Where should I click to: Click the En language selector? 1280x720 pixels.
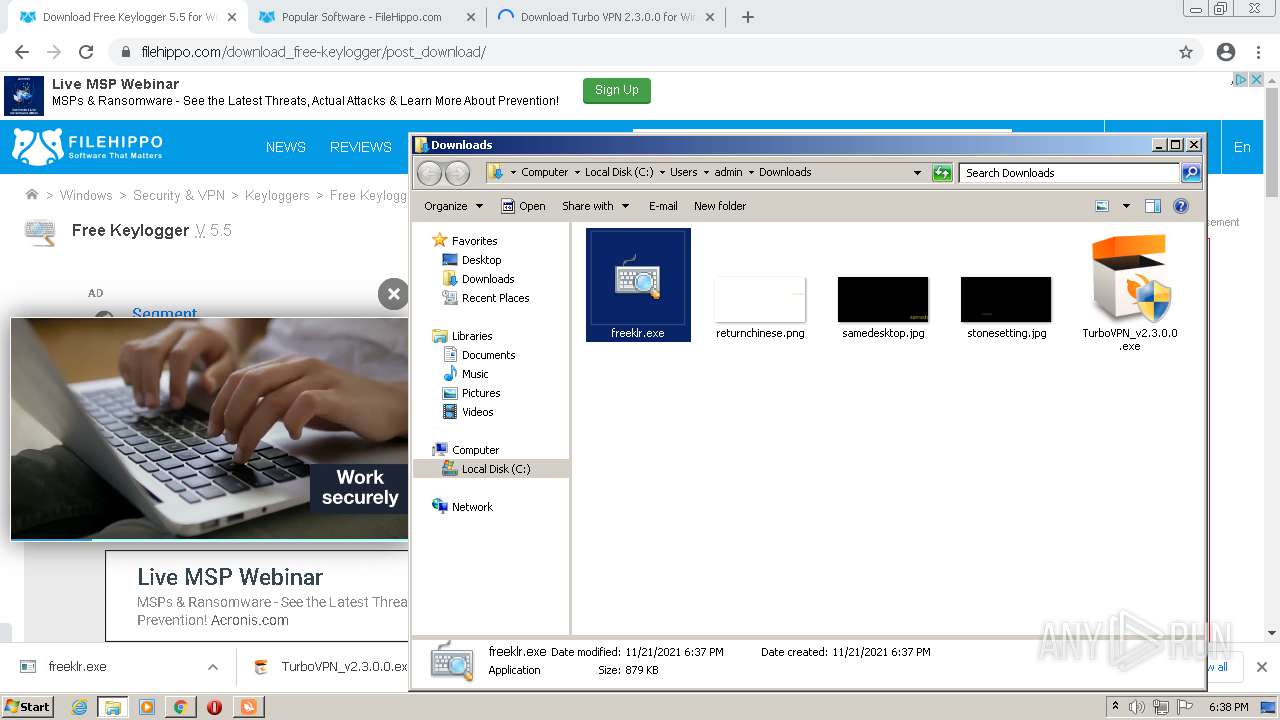[x=1242, y=147]
